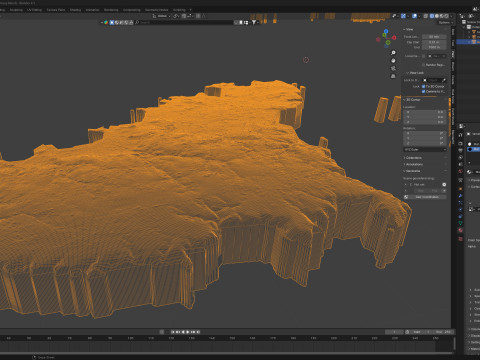
Task: Click the filter funnel icon in the header
Action: click(254, 22)
